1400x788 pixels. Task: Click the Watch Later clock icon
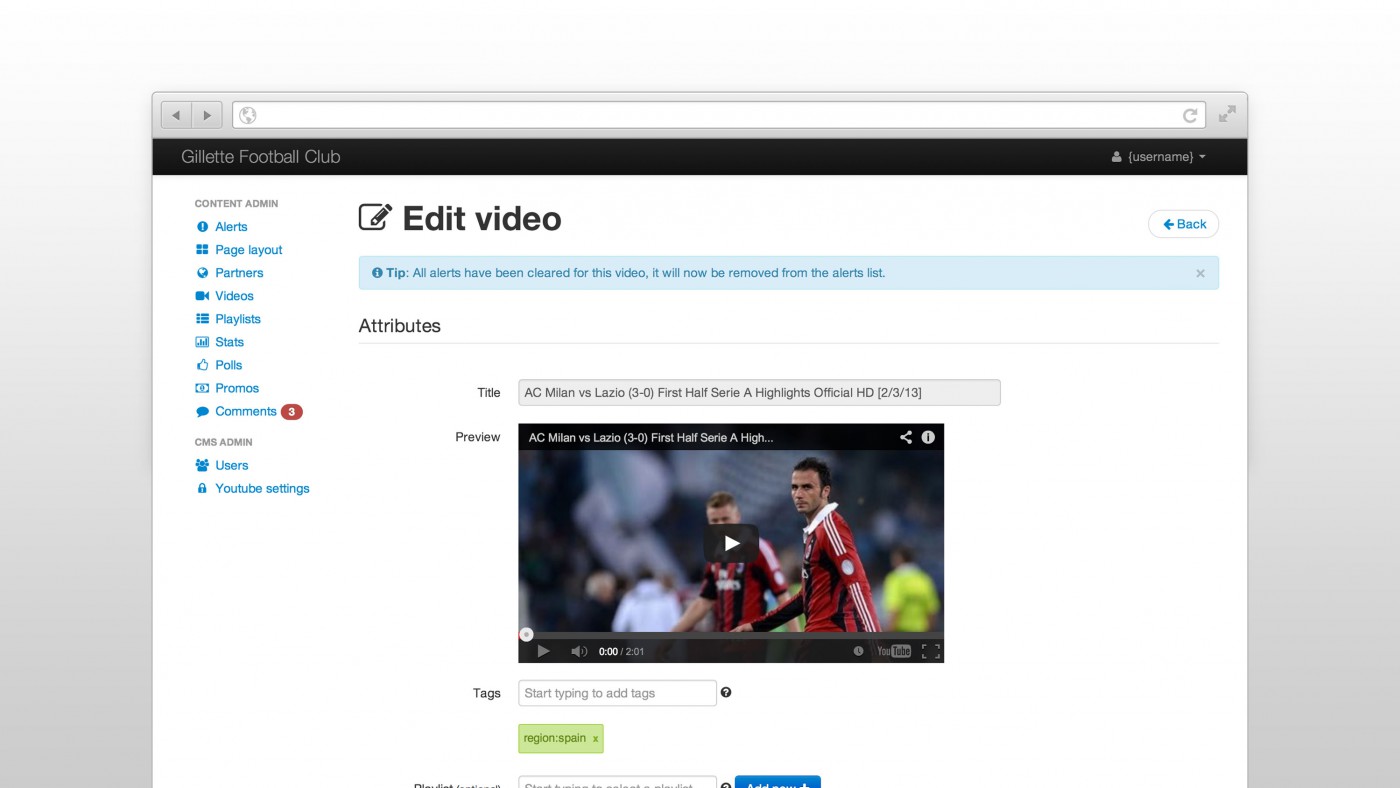point(858,651)
